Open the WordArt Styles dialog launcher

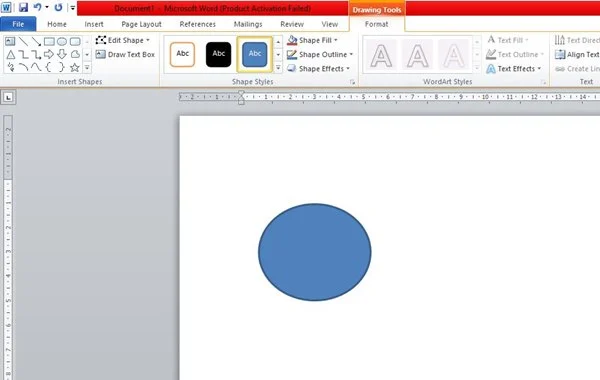(543, 82)
